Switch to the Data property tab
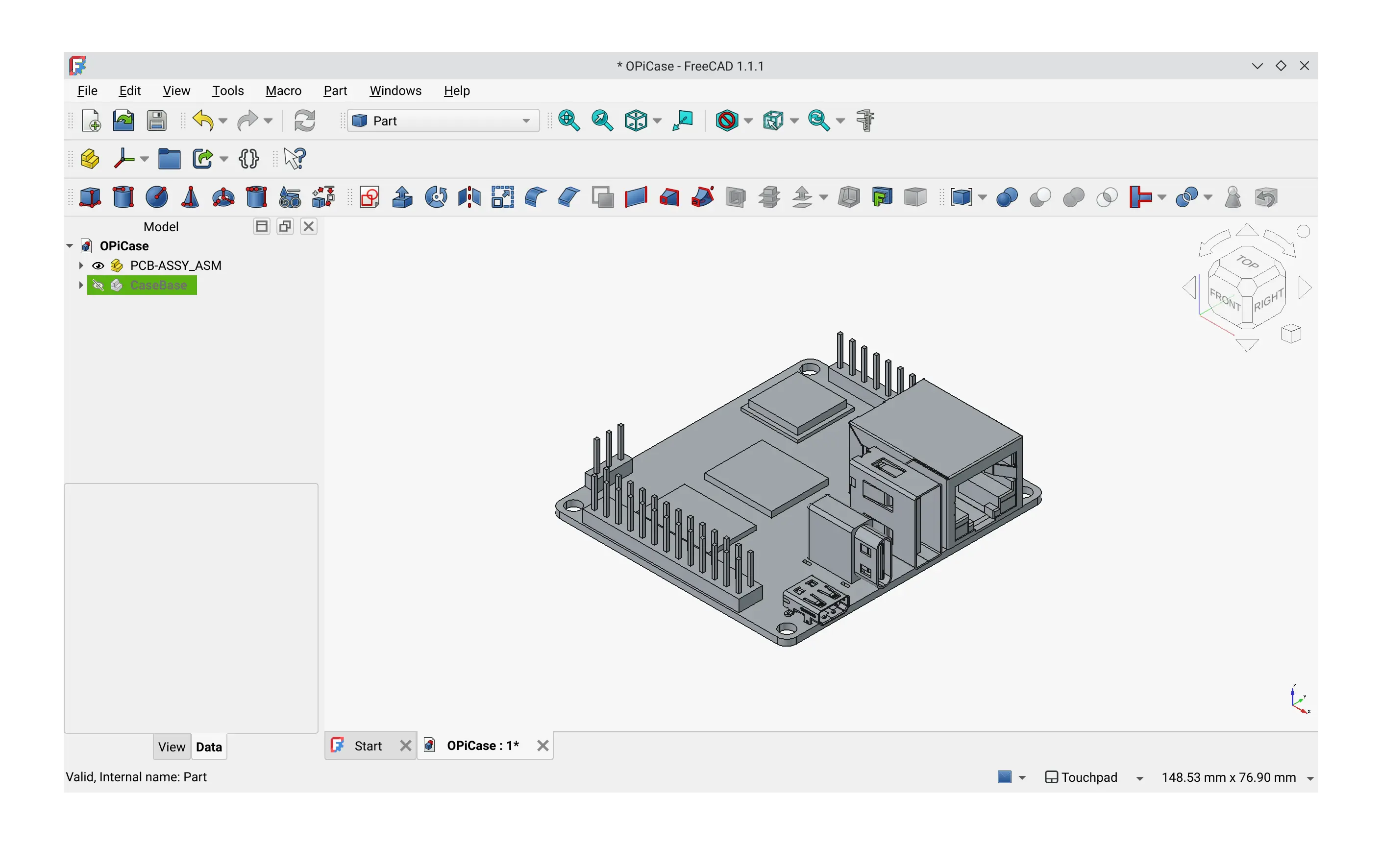This screenshot has width=1382, height=868. pyautogui.click(x=209, y=747)
